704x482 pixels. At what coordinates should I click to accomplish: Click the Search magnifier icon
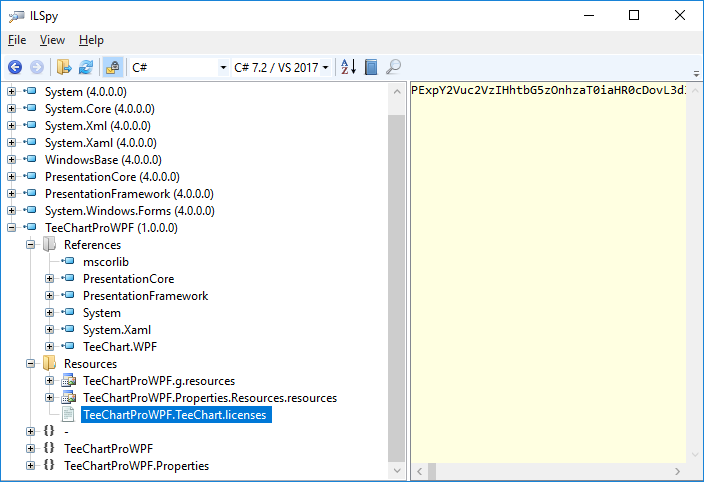point(393,67)
